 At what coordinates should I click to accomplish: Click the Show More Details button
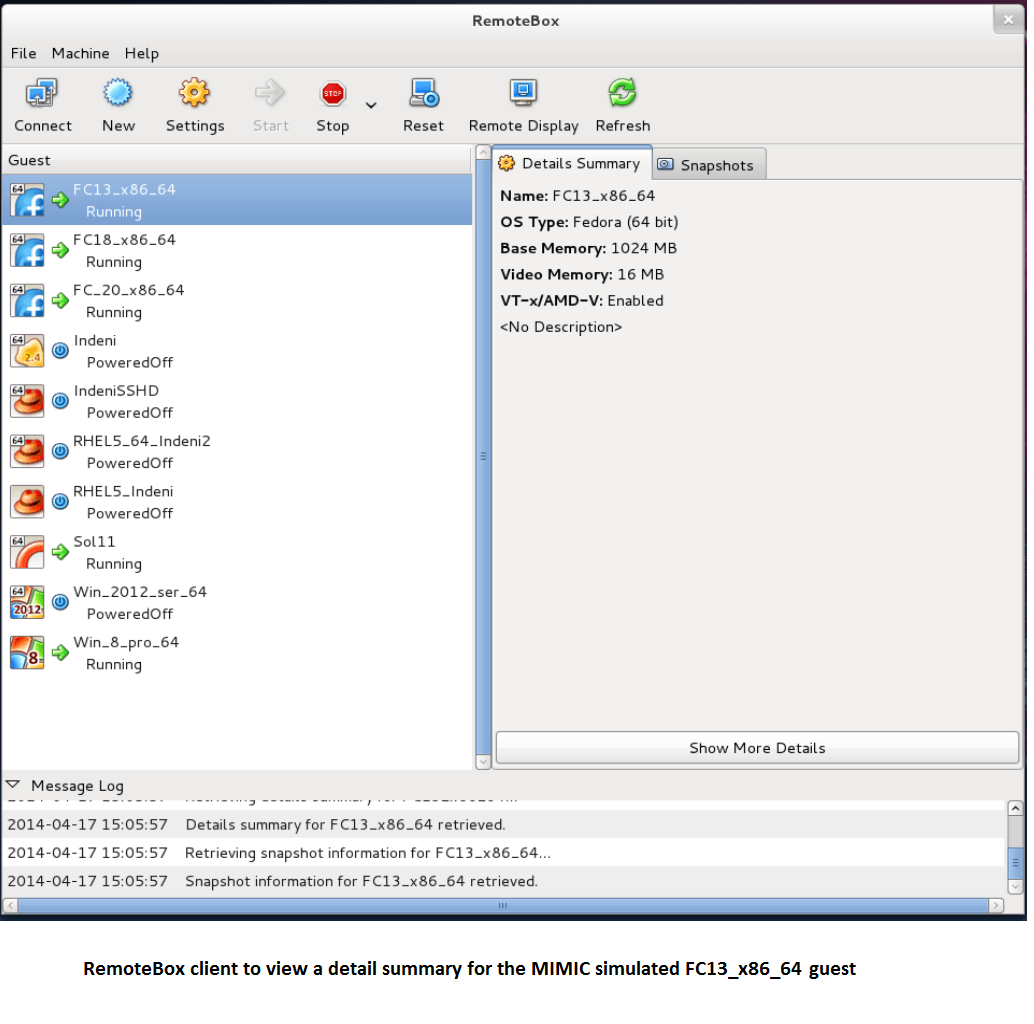tap(757, 748)
